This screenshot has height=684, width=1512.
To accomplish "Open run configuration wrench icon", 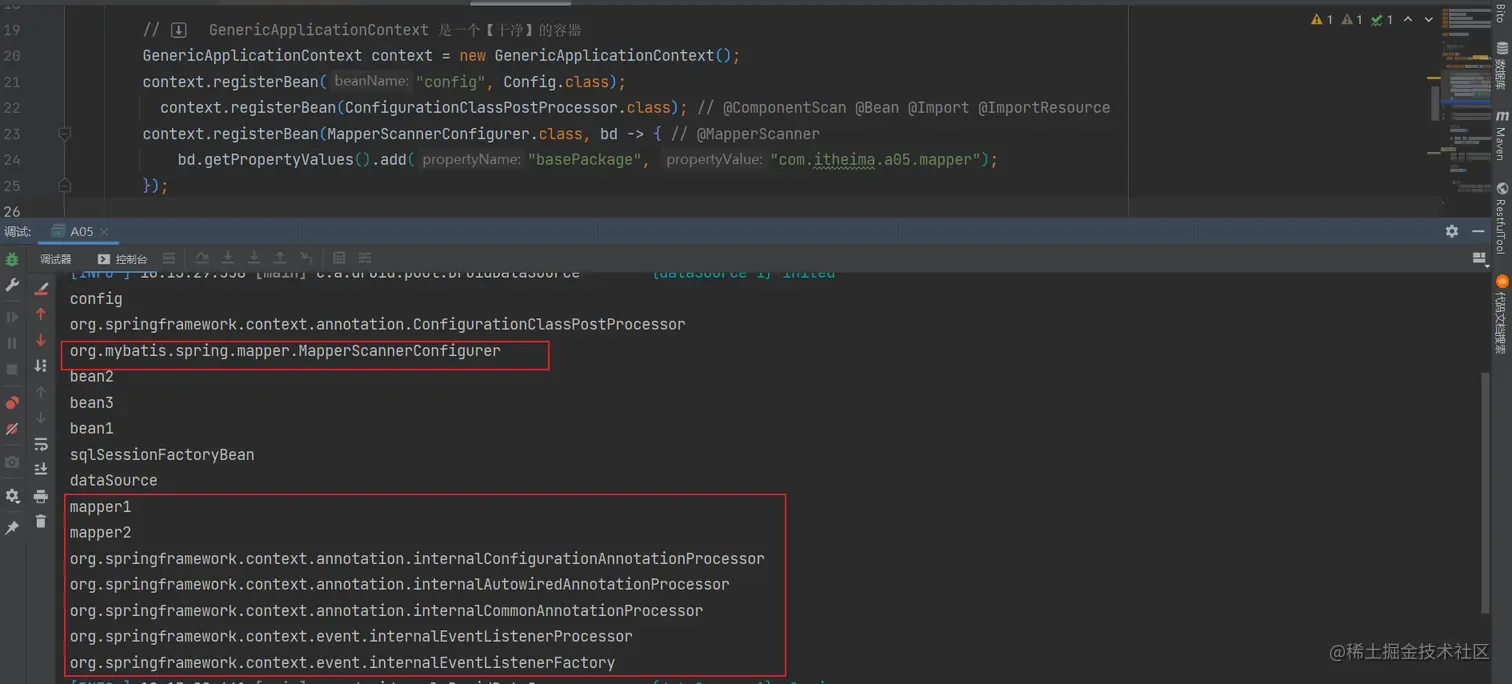I will [x=12, y=286].
